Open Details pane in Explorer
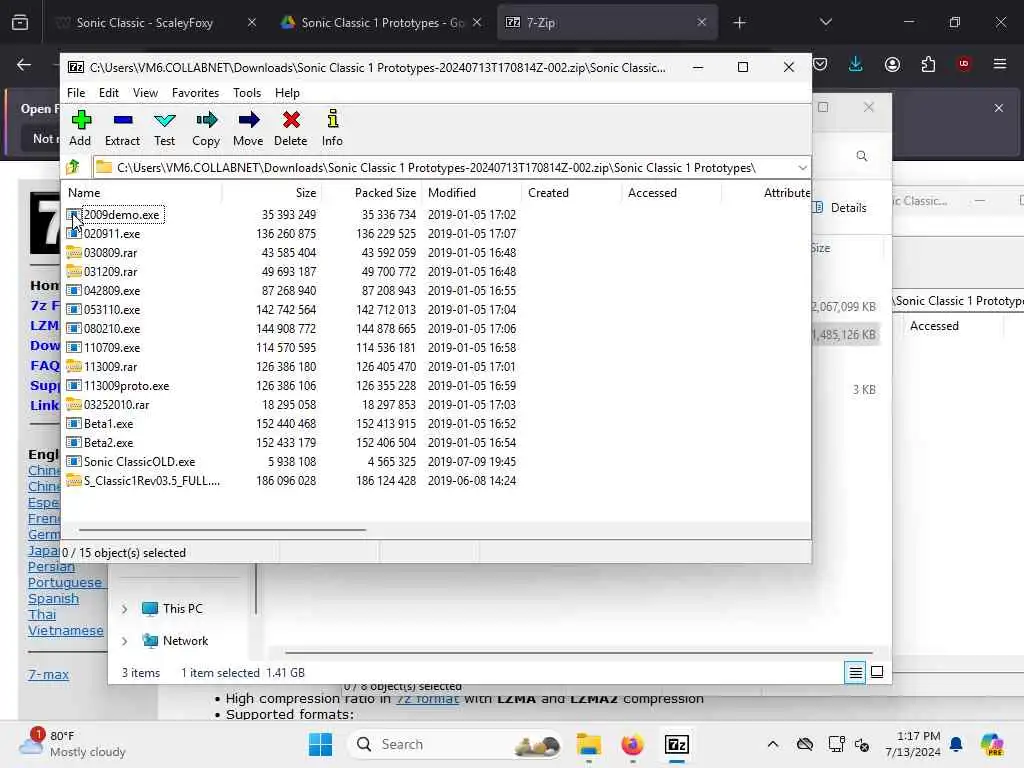The width and height of the screenshot is (1024, 768). [x=841, y=208]
